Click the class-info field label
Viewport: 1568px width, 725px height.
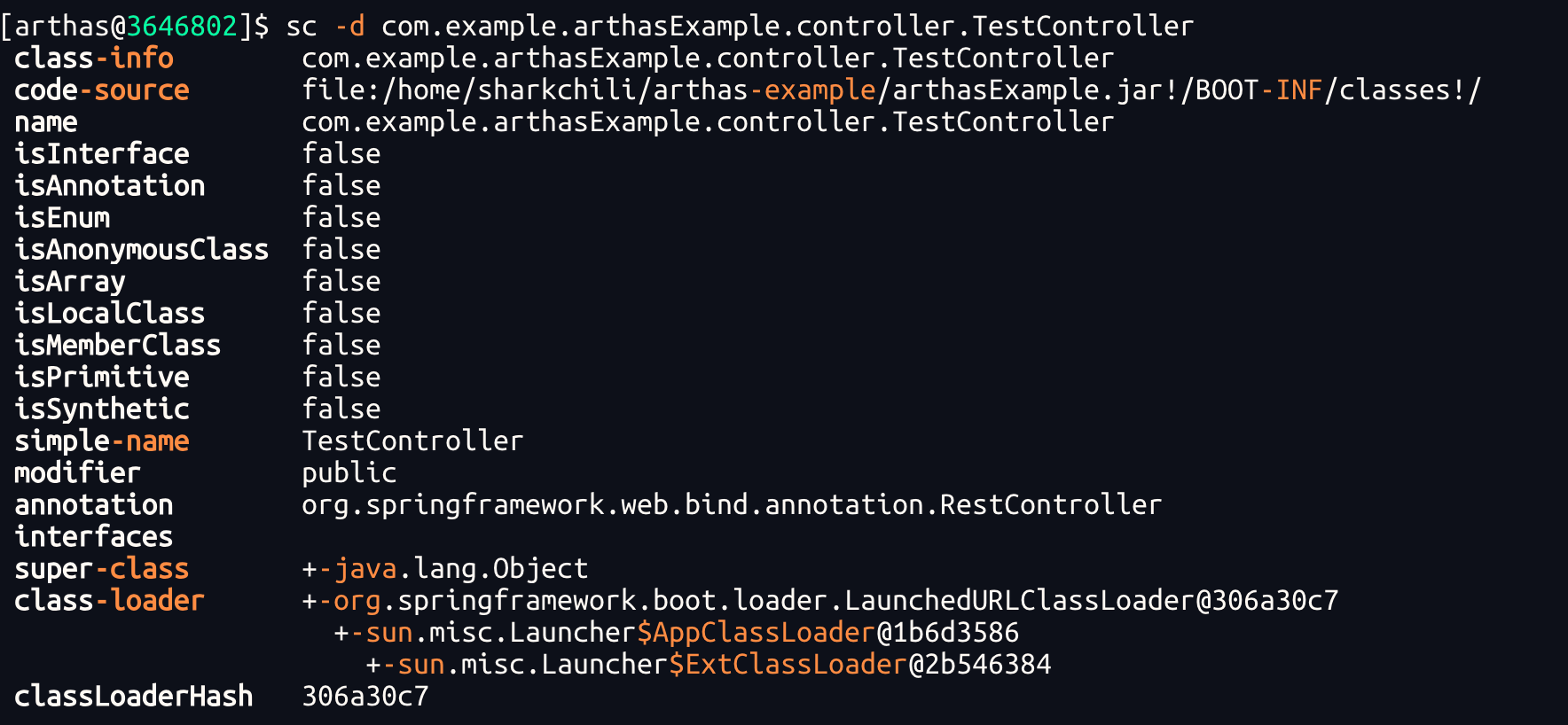94,58
